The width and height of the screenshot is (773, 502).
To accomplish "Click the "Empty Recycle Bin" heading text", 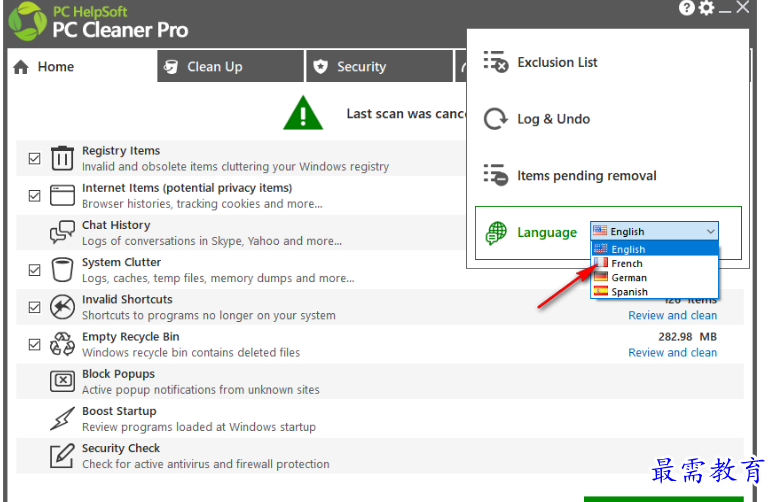I will tap(131, 337).
